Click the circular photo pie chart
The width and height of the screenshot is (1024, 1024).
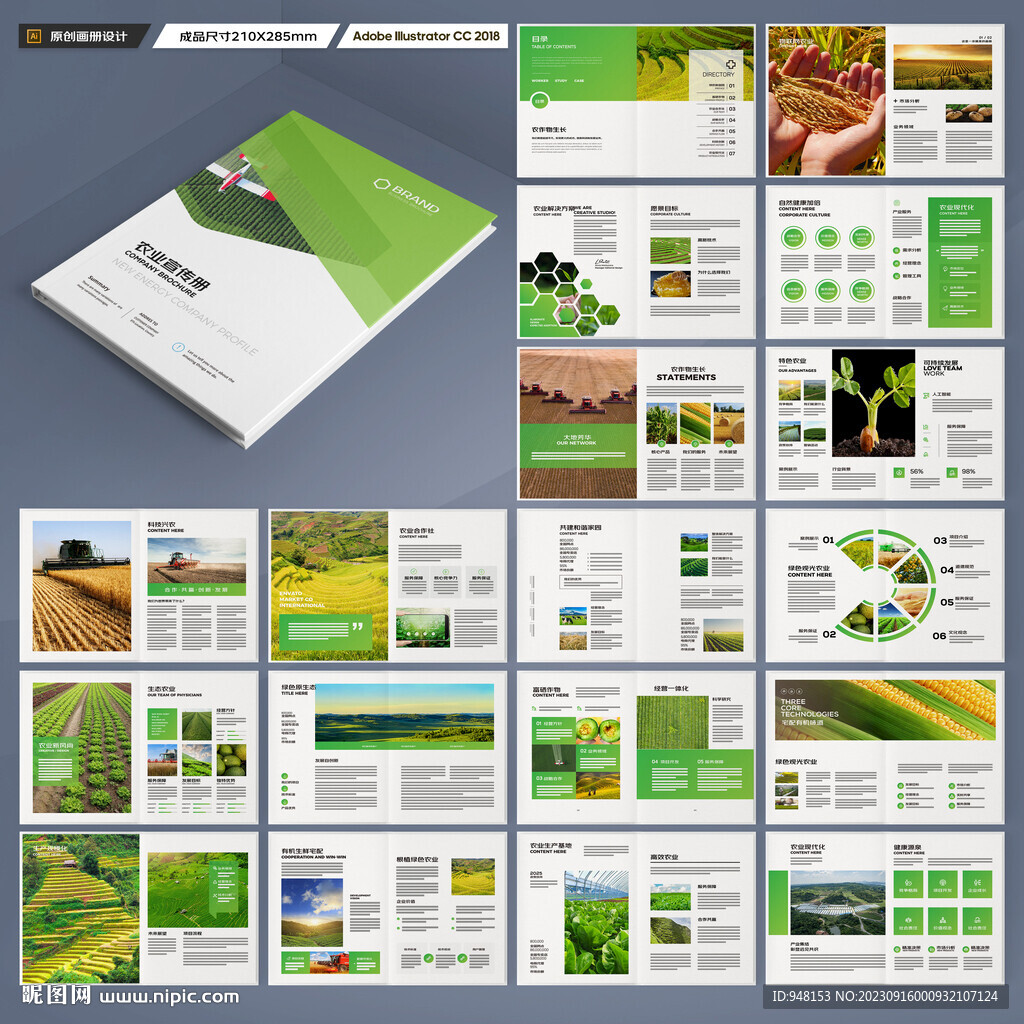(886, 586)
